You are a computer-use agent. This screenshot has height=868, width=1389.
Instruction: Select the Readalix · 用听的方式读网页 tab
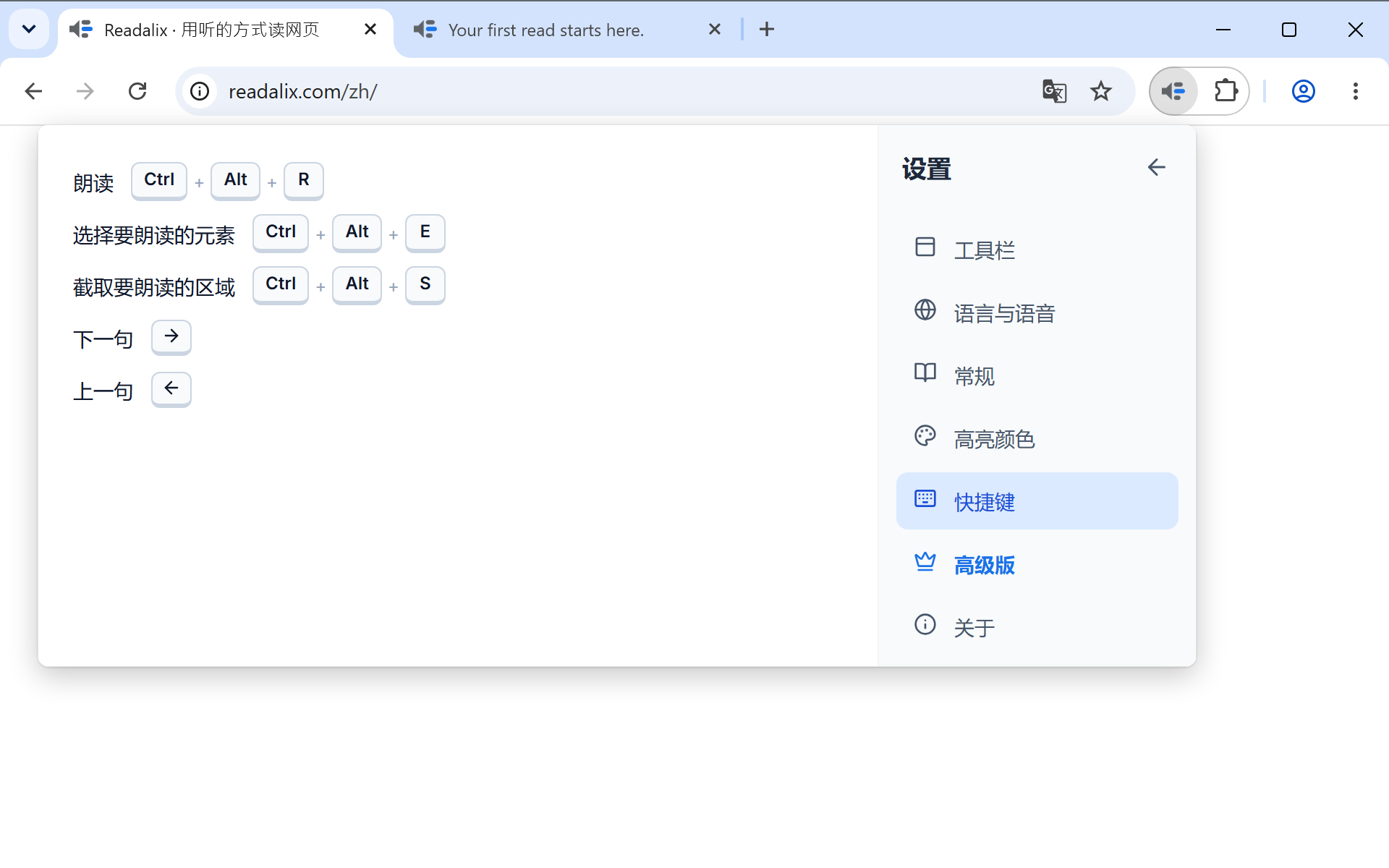(x=226, y=30)
